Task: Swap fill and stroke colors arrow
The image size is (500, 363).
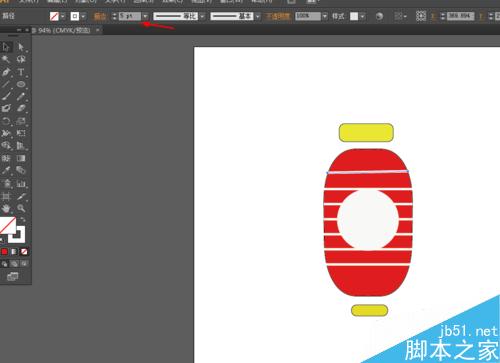Action: [x=23, y=220]
